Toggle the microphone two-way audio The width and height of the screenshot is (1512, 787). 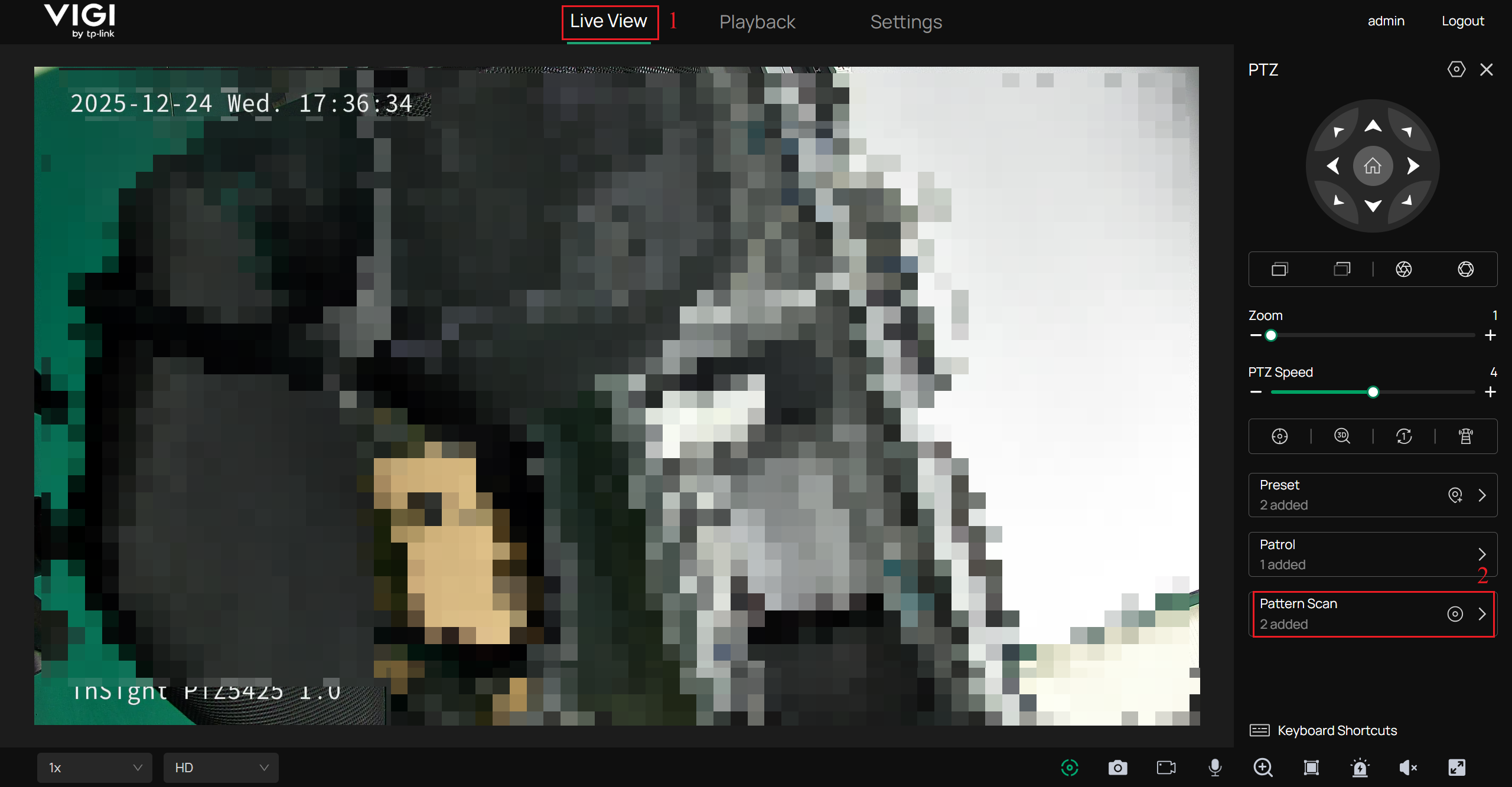pos(1215,768)
